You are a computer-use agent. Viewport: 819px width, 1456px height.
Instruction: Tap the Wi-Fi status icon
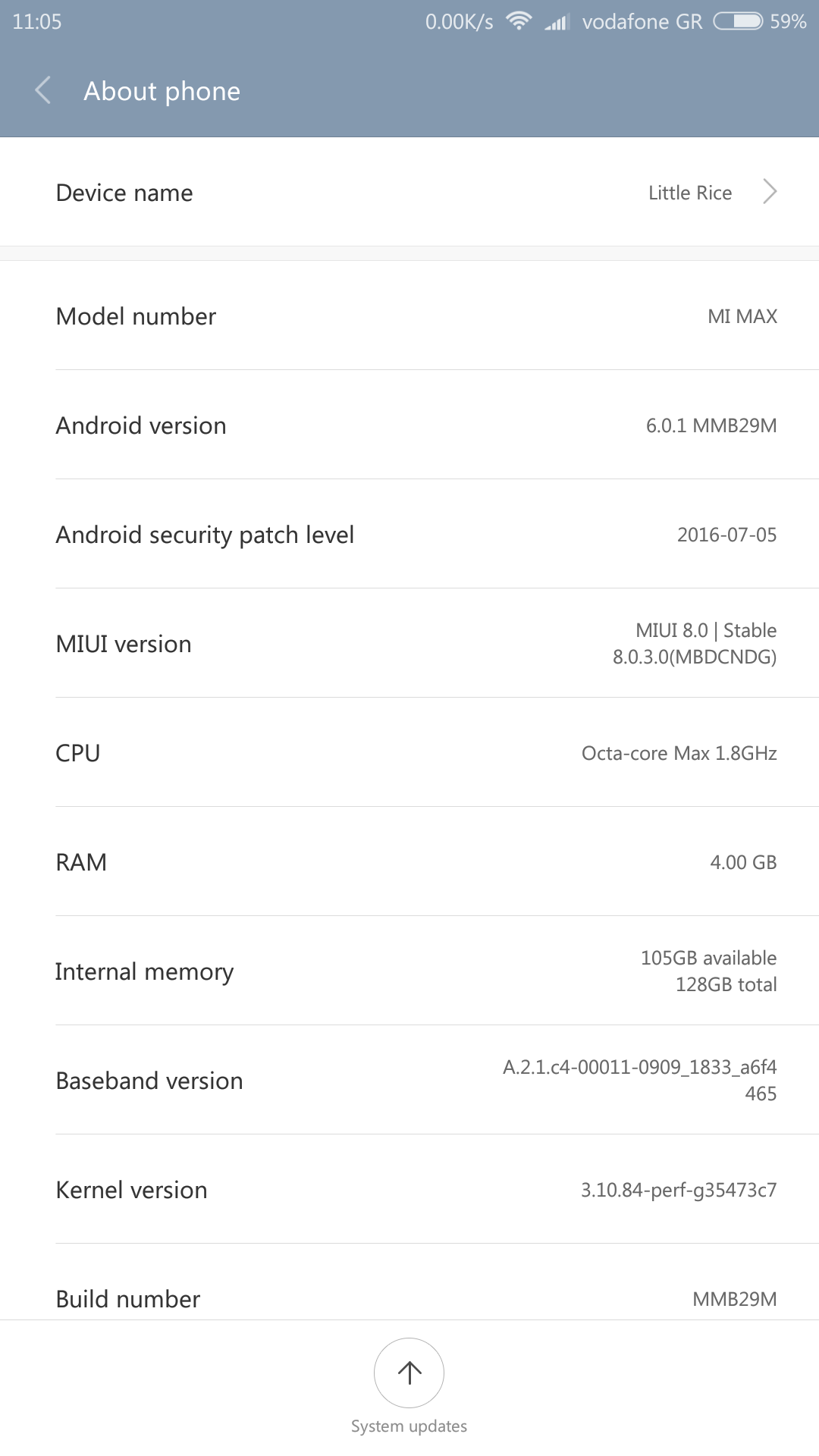click(x=519, y=21)
